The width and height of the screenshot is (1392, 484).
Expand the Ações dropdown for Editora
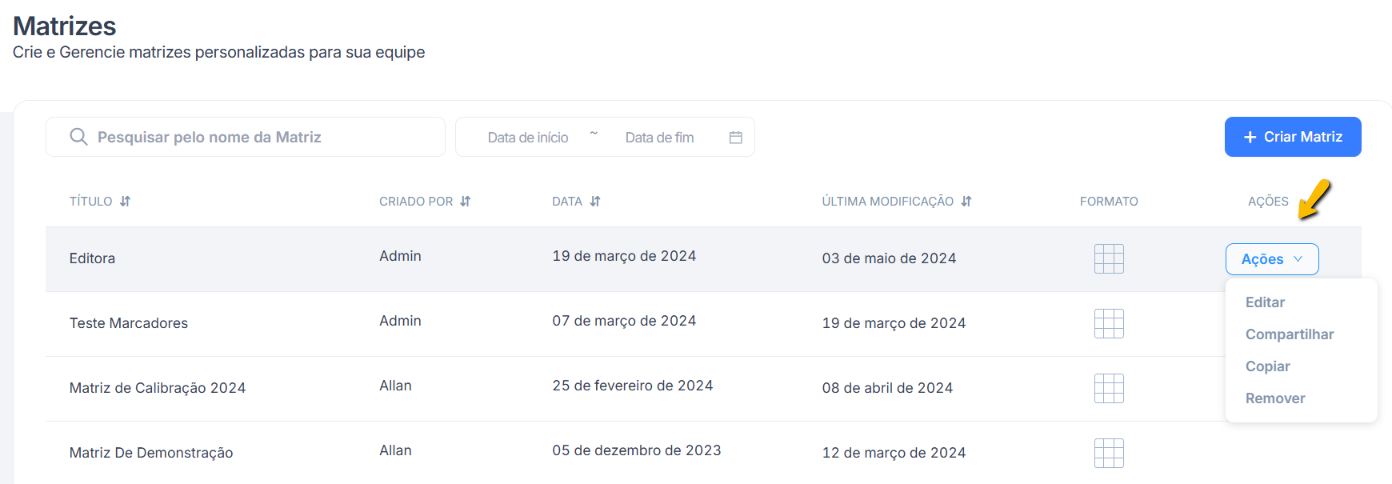pos(1272,259)
